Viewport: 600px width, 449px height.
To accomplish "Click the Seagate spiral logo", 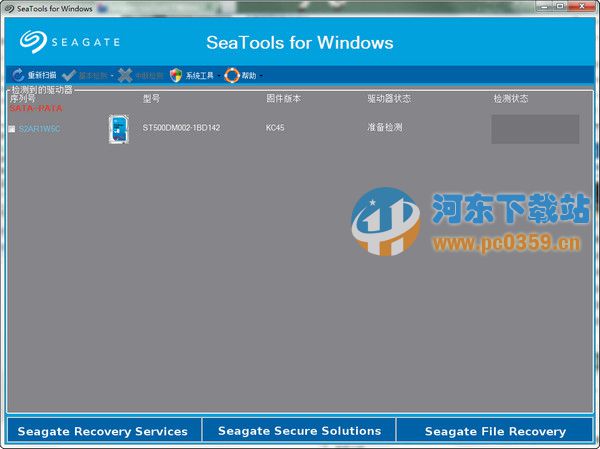I will (33, 41).
